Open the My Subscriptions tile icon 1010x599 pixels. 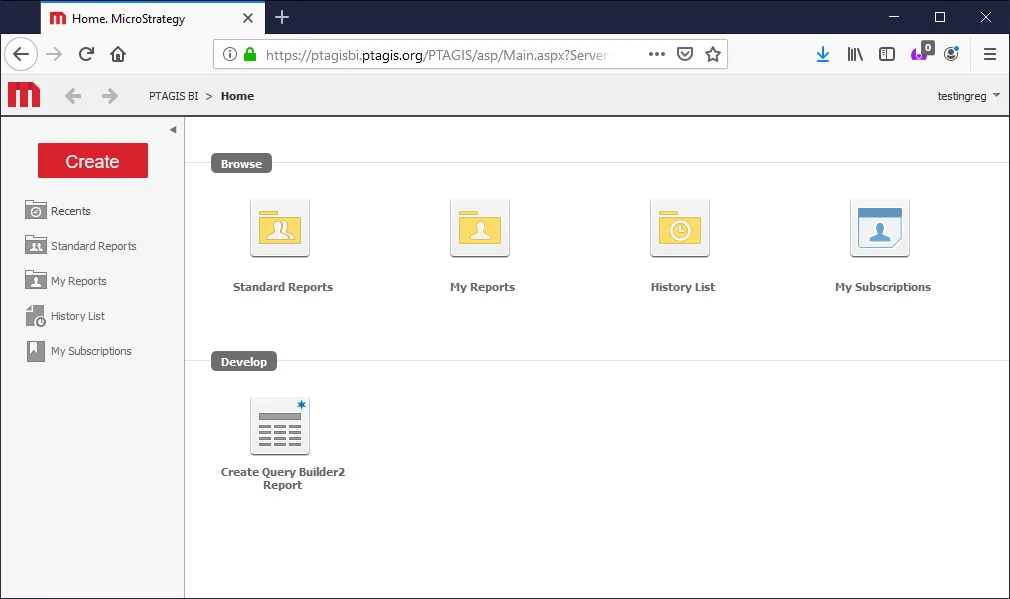[880, 228]
